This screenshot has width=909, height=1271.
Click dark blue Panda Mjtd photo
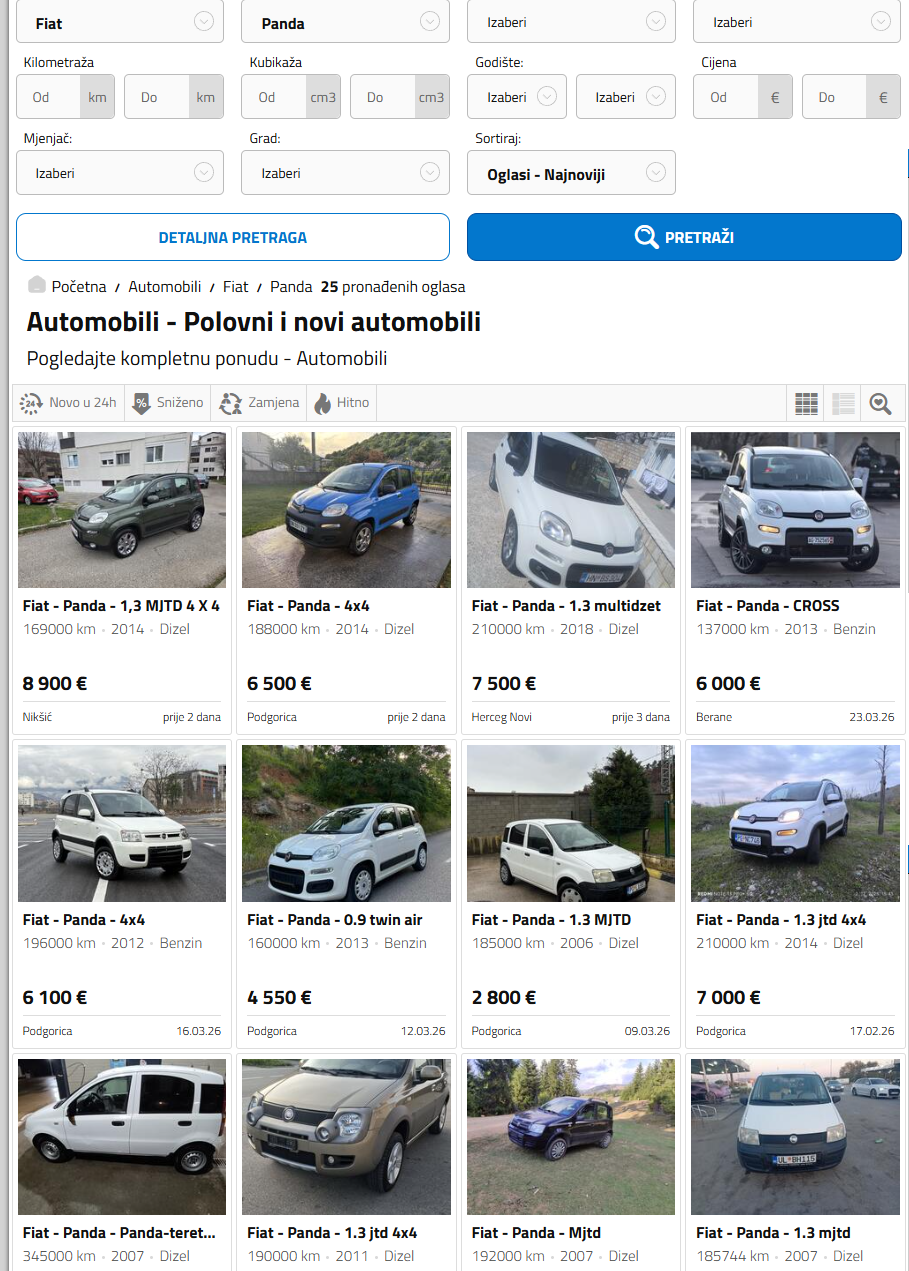[571, 1137]
